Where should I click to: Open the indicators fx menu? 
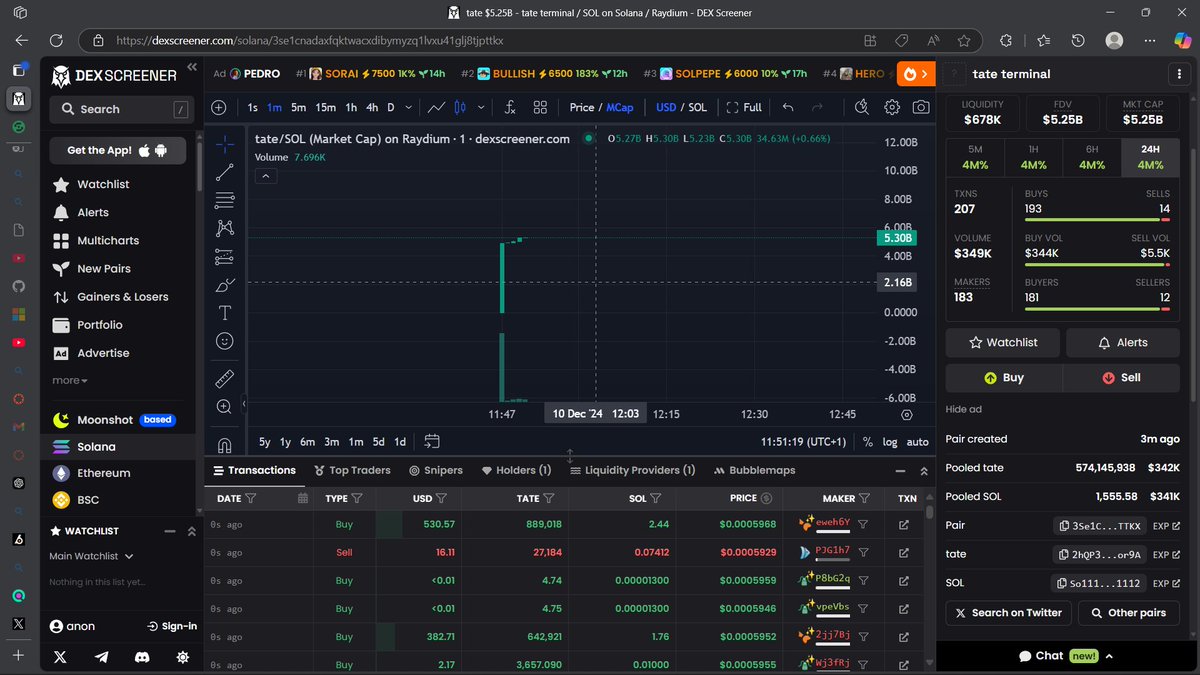510,107
